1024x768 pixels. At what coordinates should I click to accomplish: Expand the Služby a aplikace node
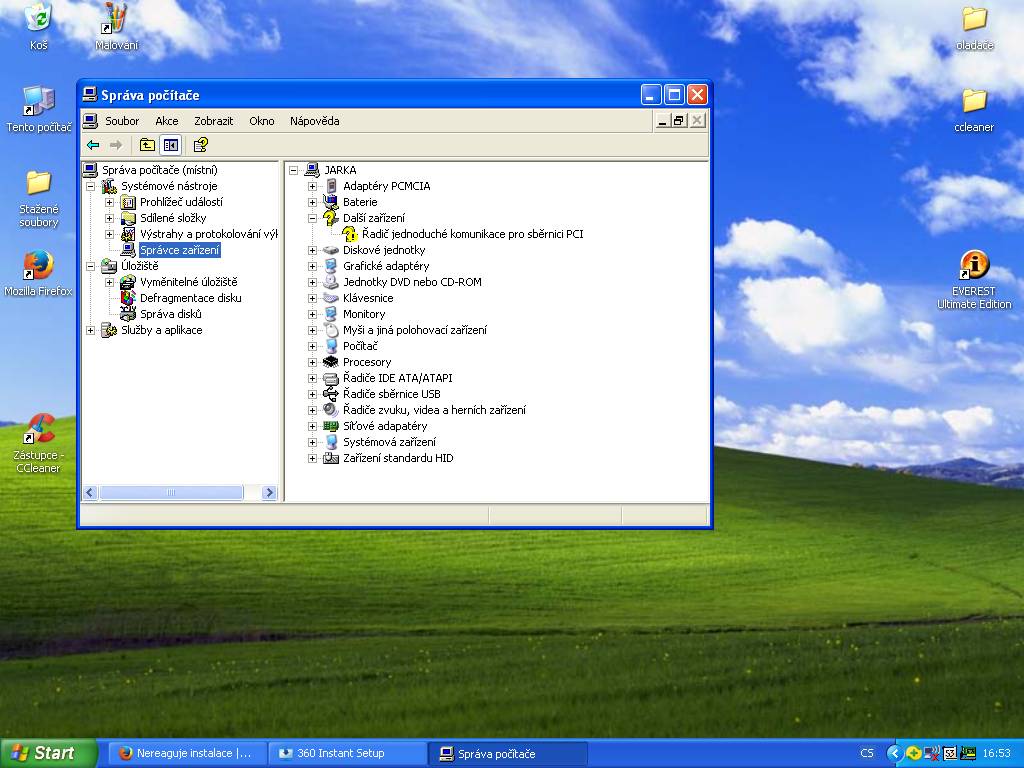click(91, 330)
